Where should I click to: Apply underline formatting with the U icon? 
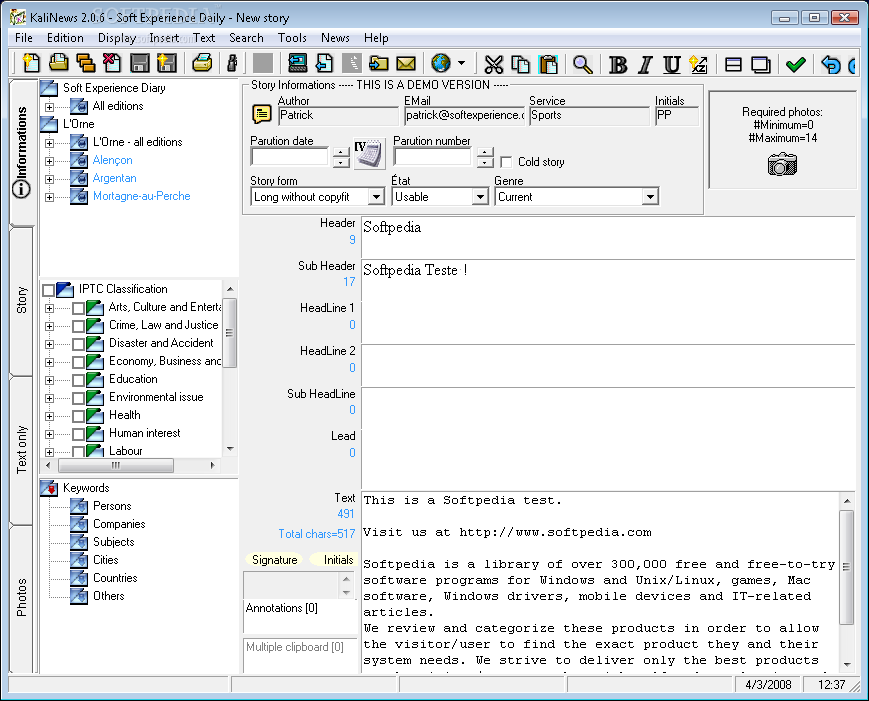tap(672, 64)
